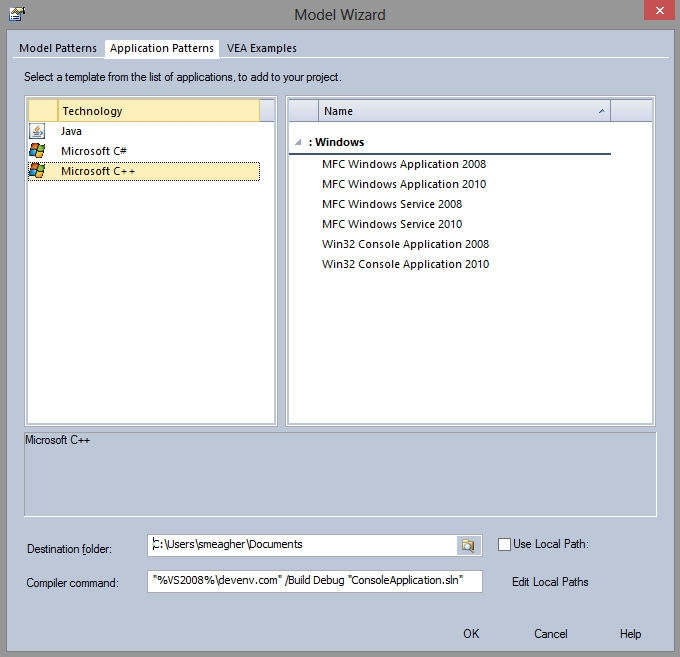Open the VEA Examples tab
The height and width of the screenshot is (657, 680).
(261, 48)
